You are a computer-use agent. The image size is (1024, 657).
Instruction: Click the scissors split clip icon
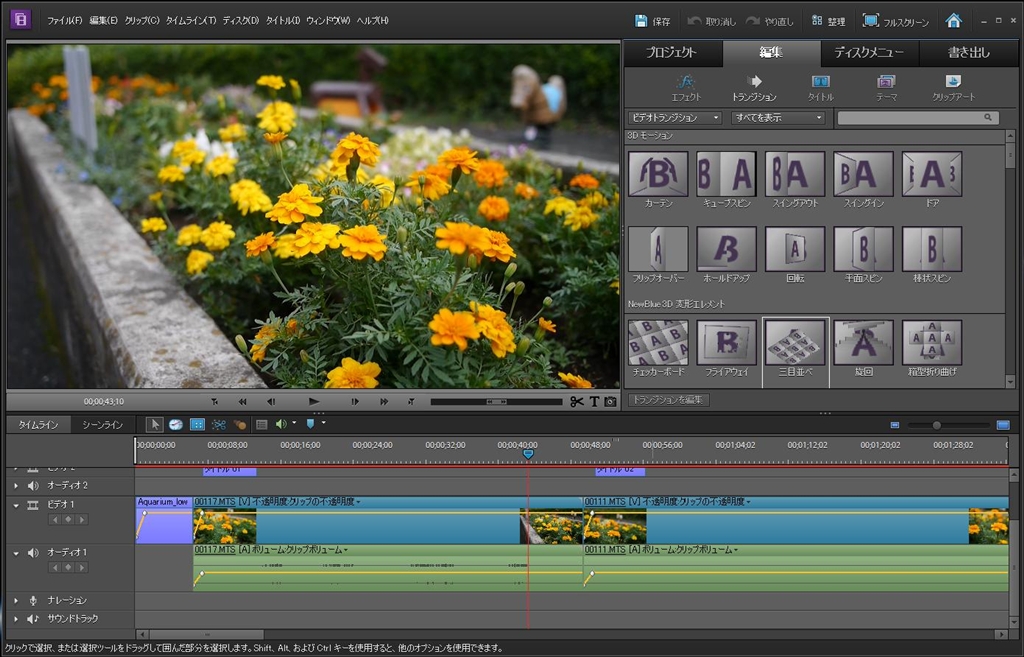click(576, 401)
